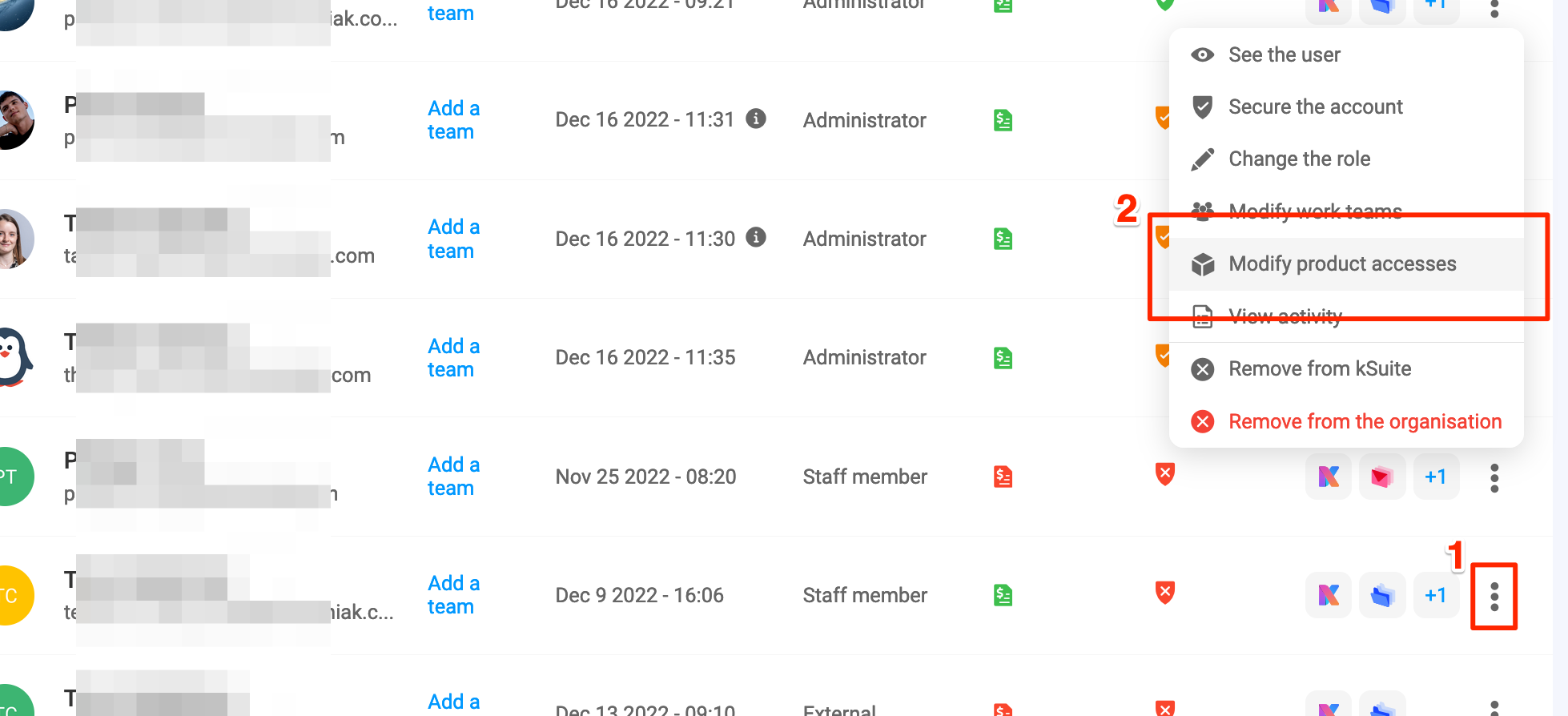
Task: Select 'See the user' menu entry
Action: tap(1284, 55)
